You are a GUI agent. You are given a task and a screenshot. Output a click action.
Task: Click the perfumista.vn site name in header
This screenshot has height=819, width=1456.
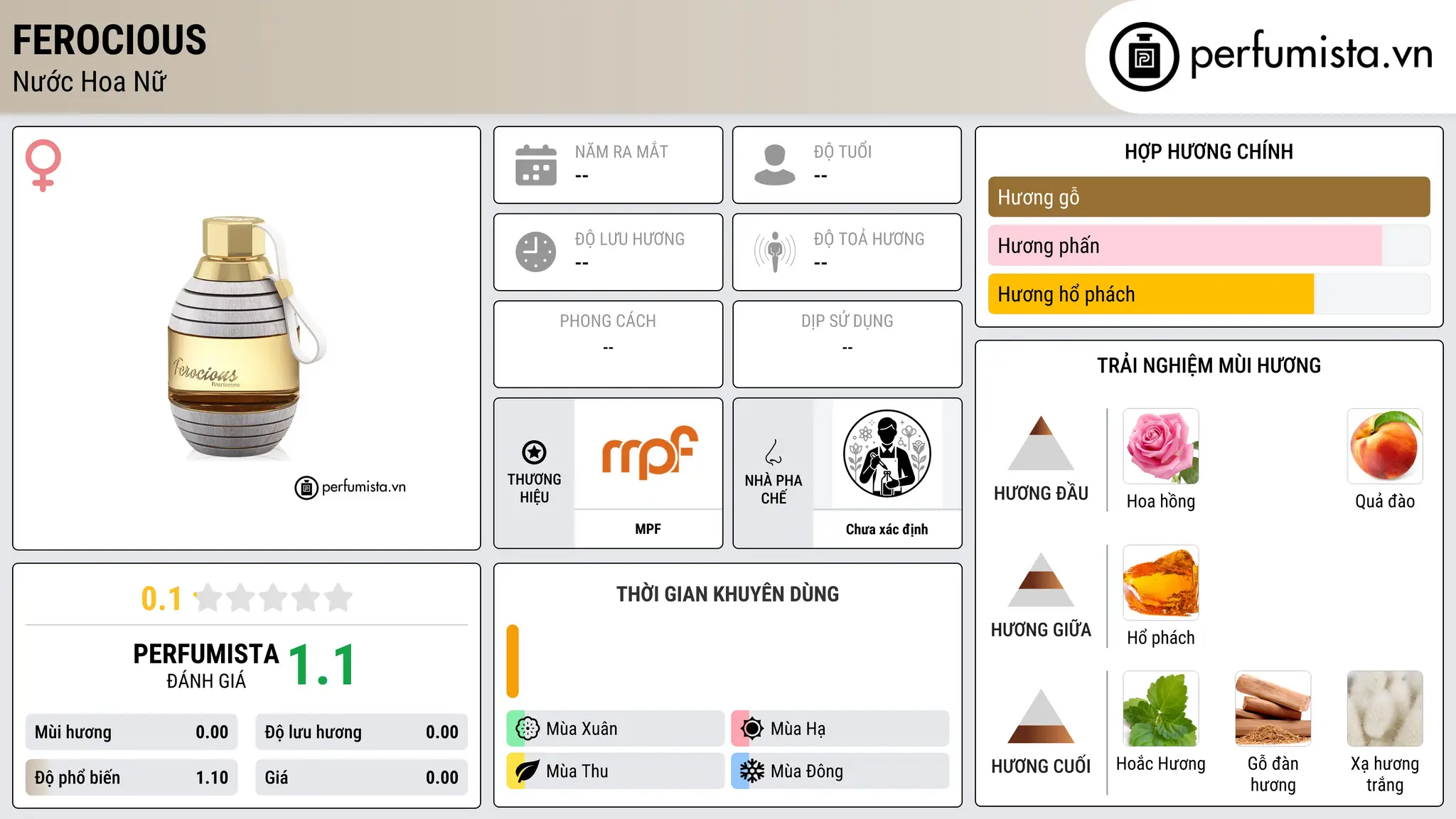tap(1312, 54)
